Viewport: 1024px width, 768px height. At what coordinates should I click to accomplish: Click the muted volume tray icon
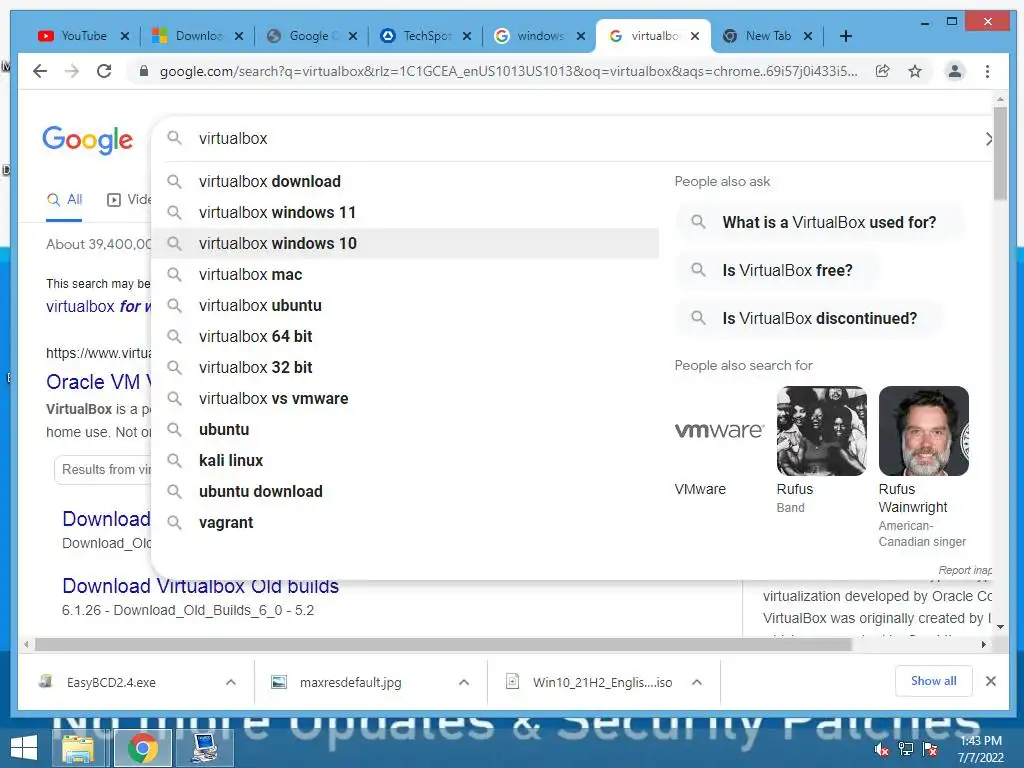tap(881, 750)
